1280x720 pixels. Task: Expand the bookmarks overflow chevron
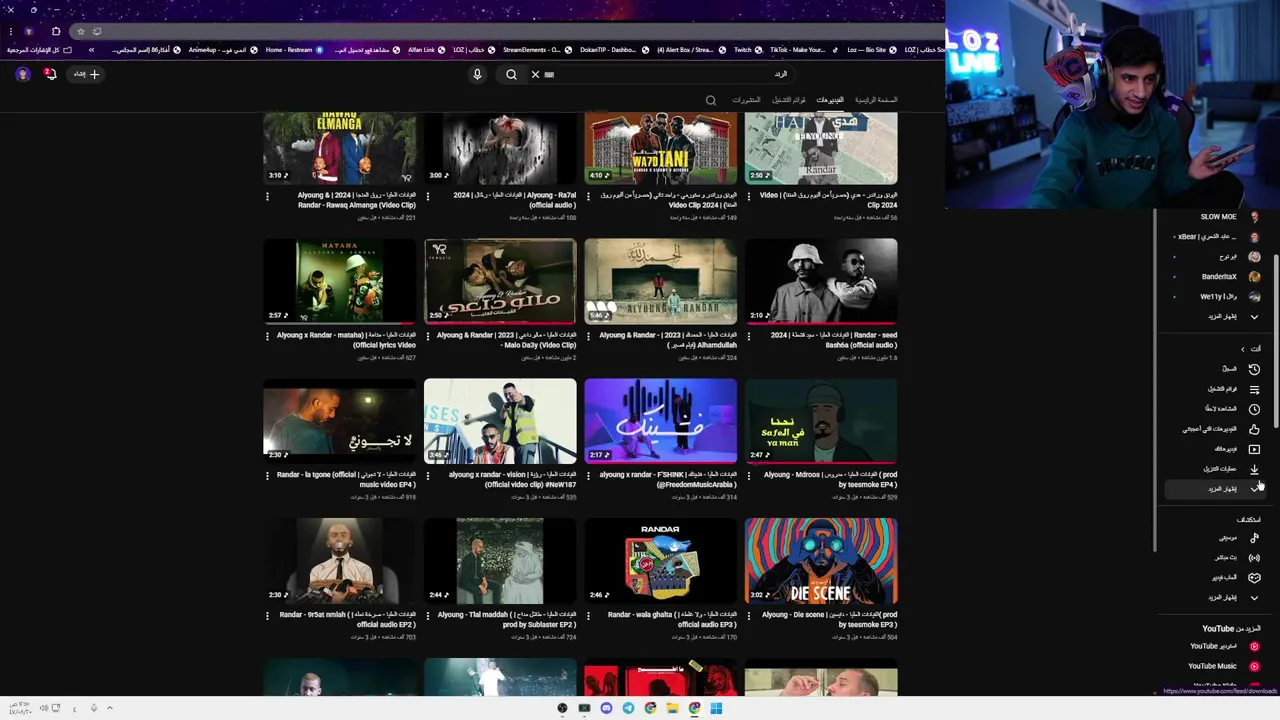(x=91, y=50)
